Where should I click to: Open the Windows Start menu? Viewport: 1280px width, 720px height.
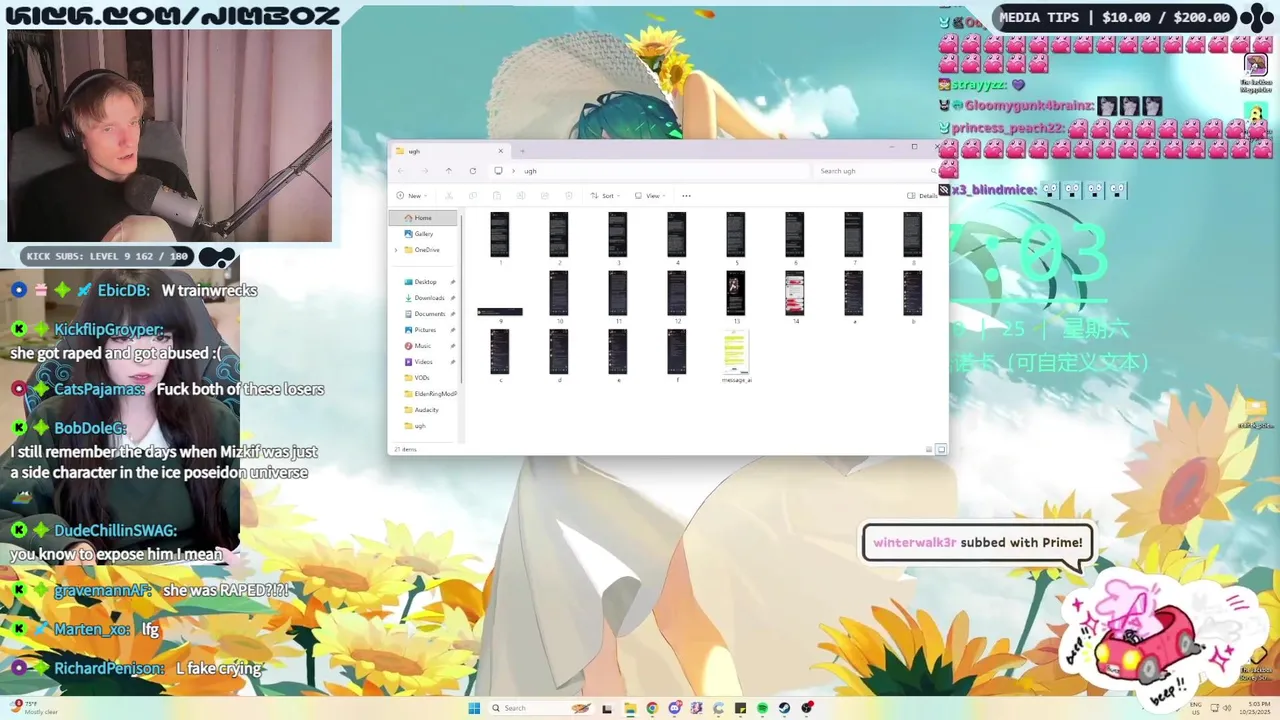[x=474, y=708]
